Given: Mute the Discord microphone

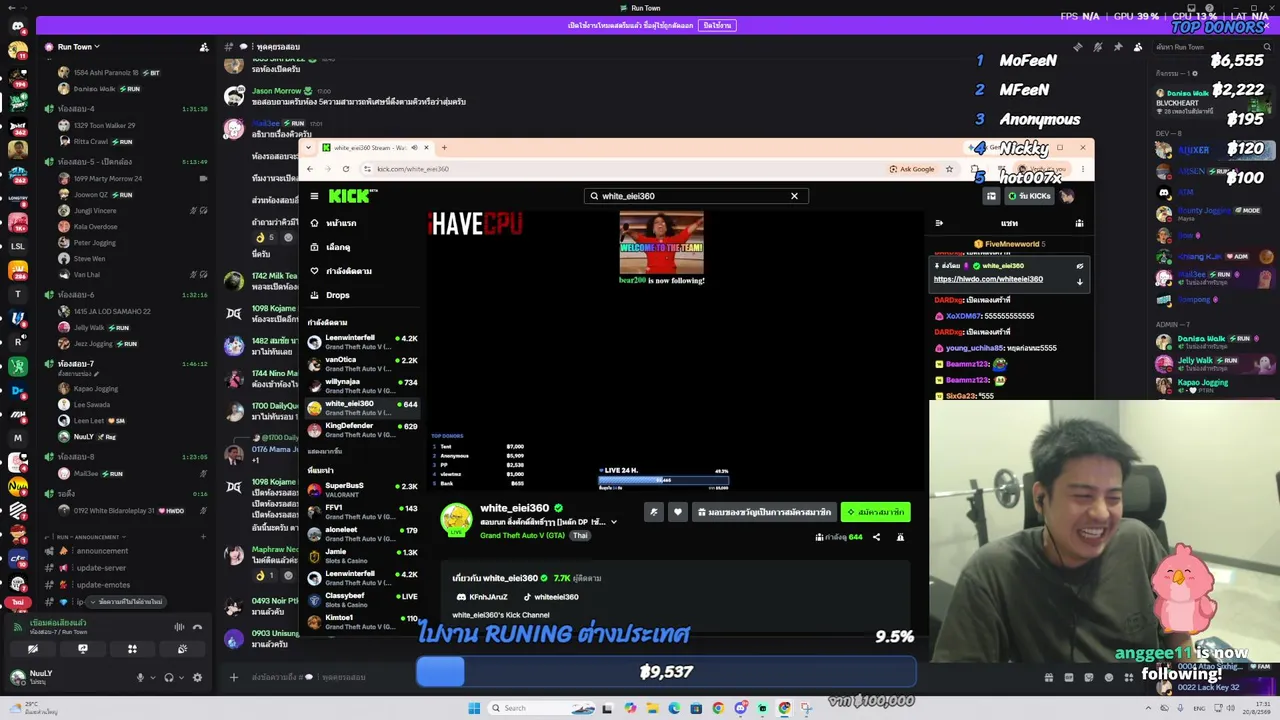Looking at the screenshot, I should [x=140, y=678].
